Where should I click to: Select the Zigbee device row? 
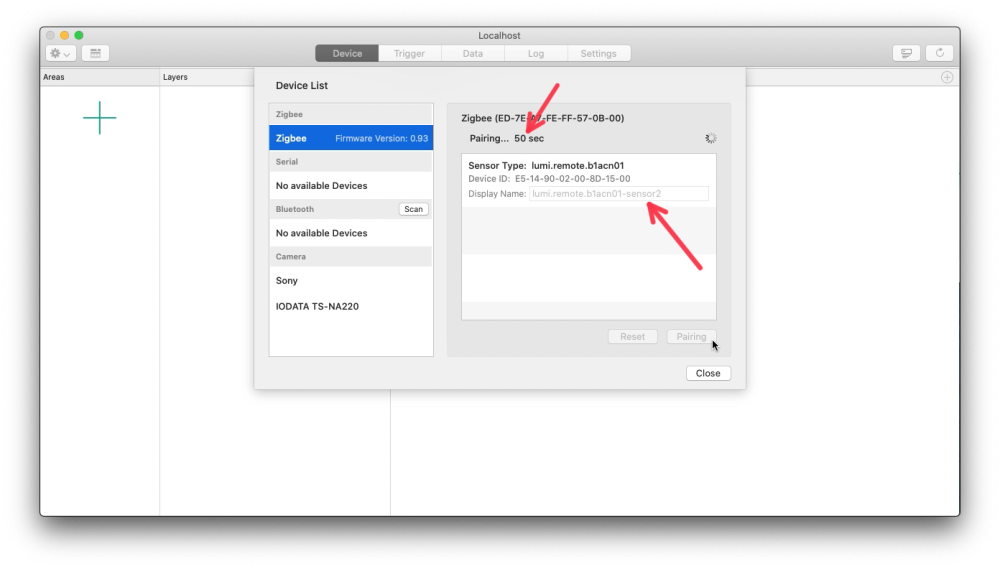pos(351,138)
